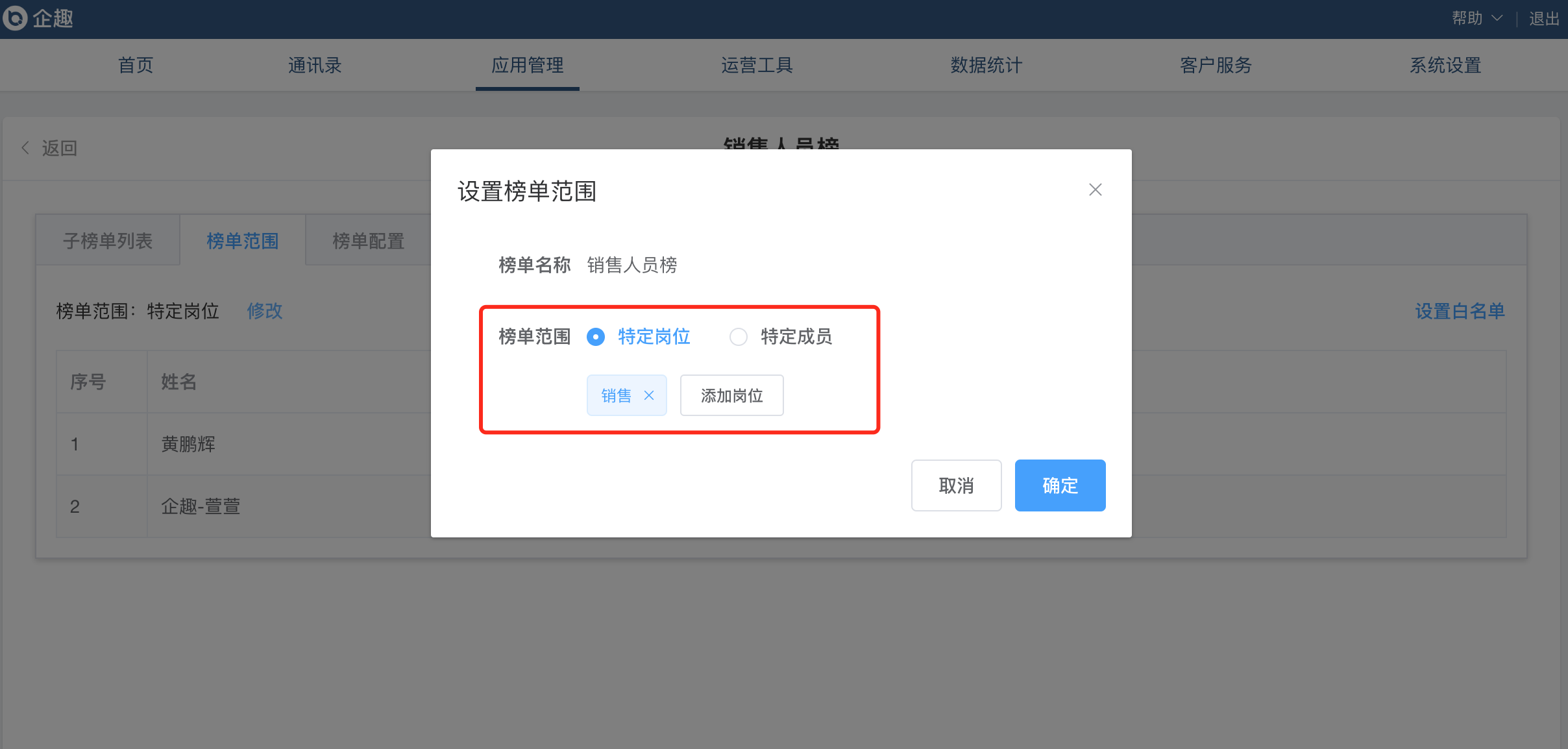Image resolution: width=1568 pixels, height=749 pixels.
Task: Select the 特定成员 radio button
Action: [739, 337]
